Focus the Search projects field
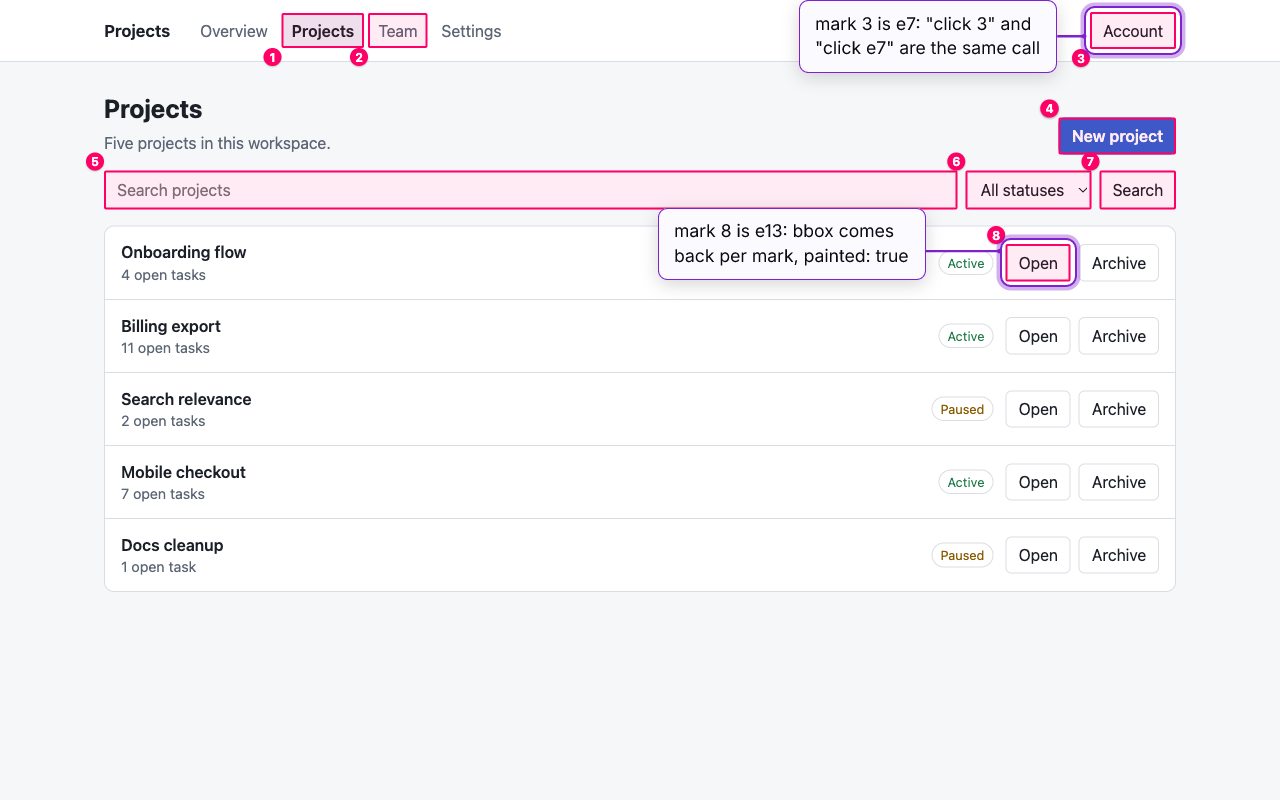Viewport: 1280px width, 800px height. pyautogui.click(x=531, y=190)
